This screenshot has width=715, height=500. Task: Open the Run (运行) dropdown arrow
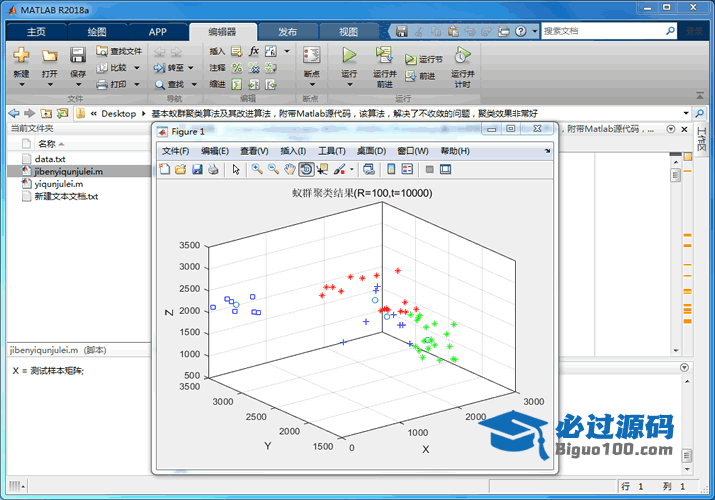[349, 84]
